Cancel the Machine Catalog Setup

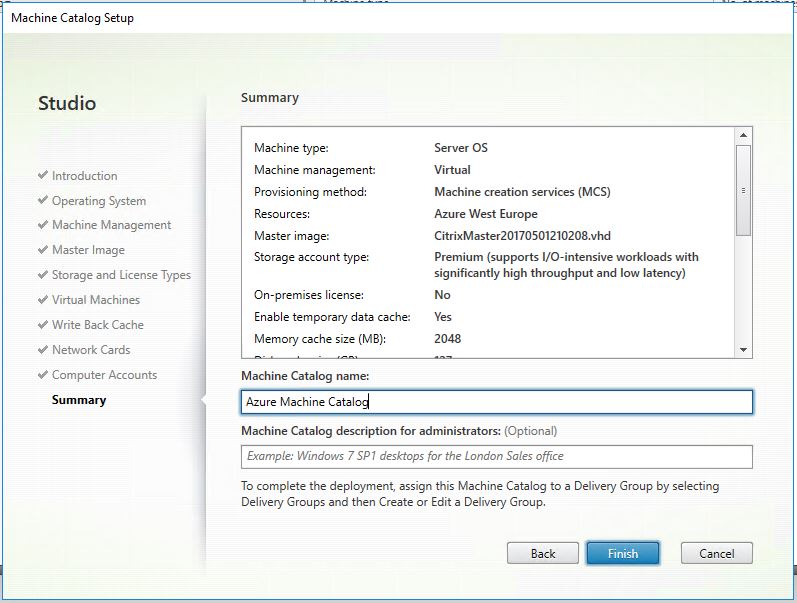(x=716, y=553)
